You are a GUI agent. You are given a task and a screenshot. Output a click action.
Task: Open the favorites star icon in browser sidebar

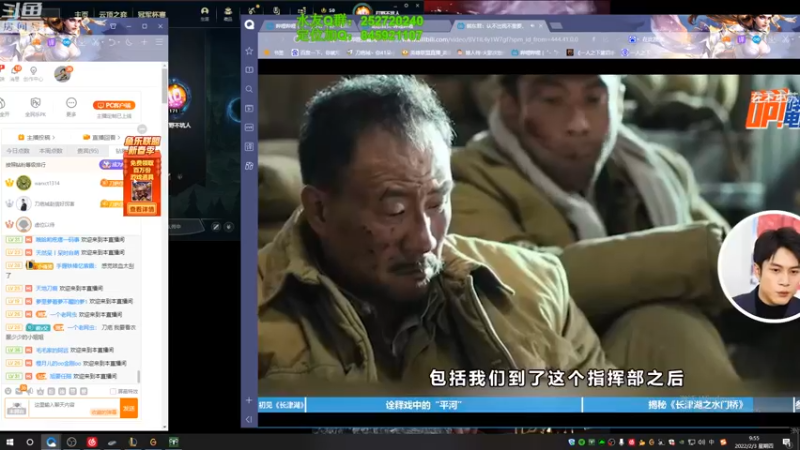click(x=249, y=51)
